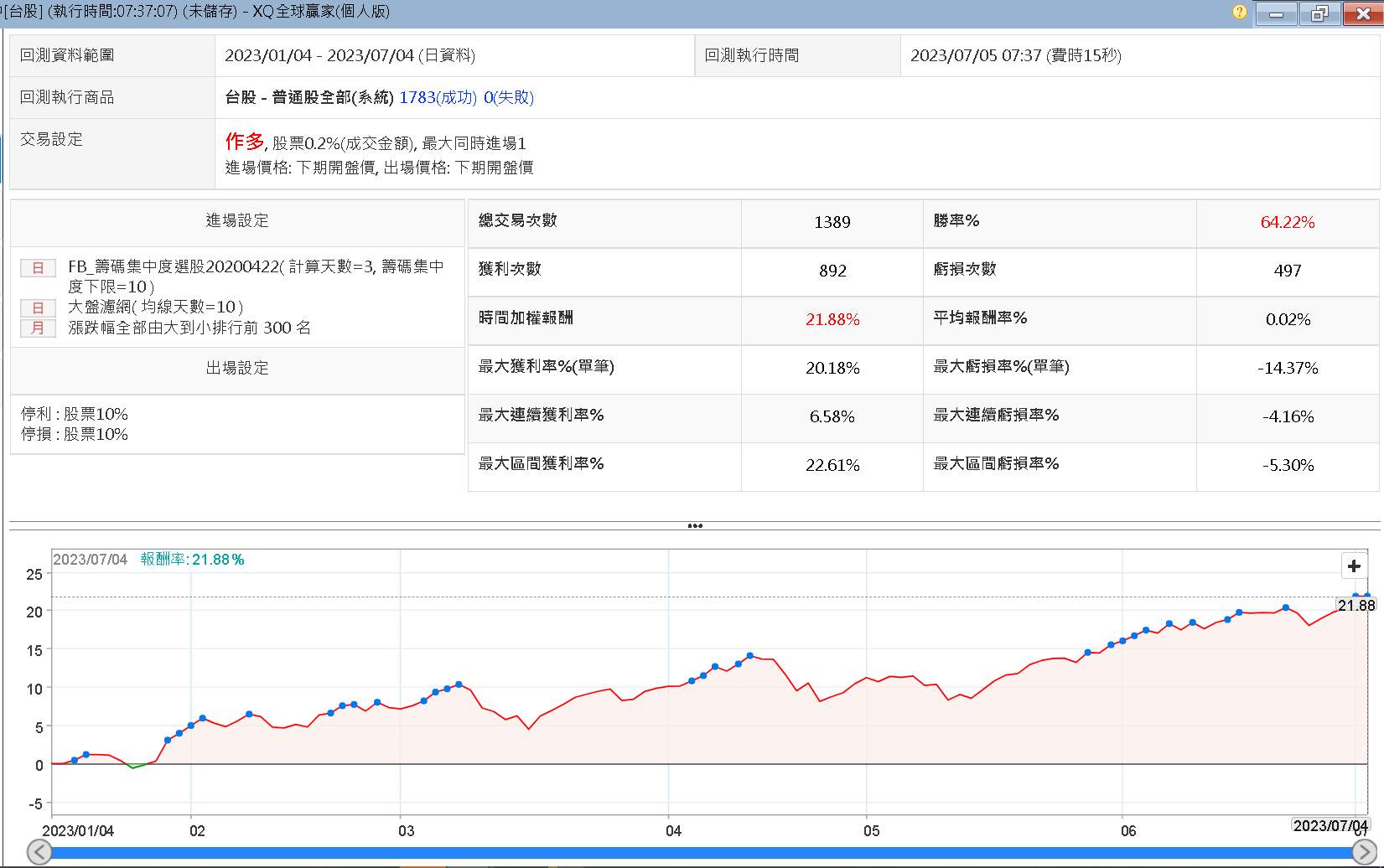The image size is (1384, 868).
Task: Click the 月 icon beside 漲跌幅 ranking rule
Action: (x=38, y=328)
